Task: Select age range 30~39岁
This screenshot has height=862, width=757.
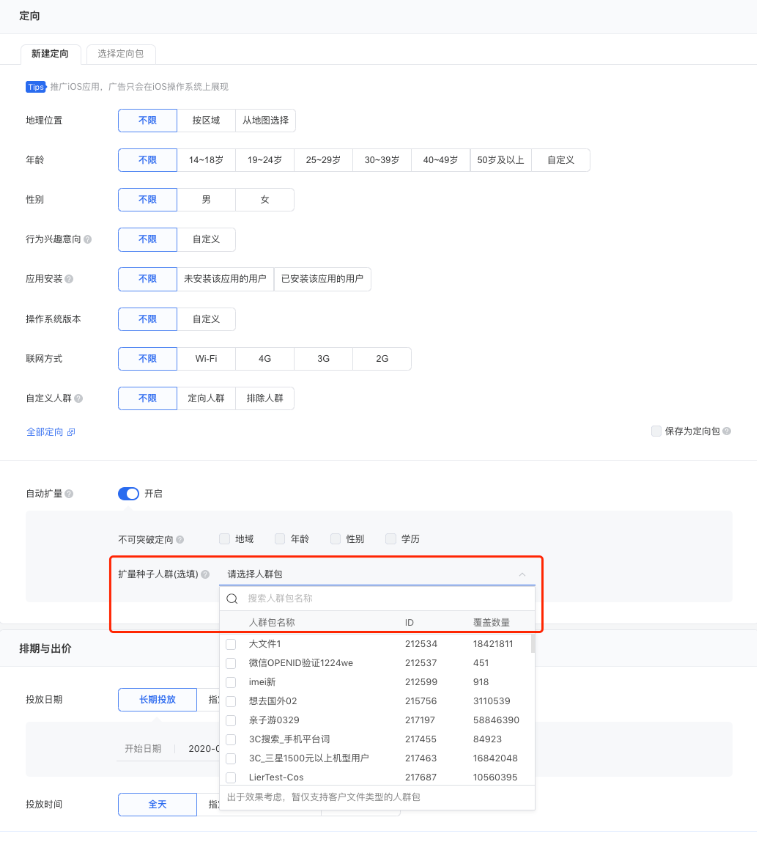Action: coord(382,160)
